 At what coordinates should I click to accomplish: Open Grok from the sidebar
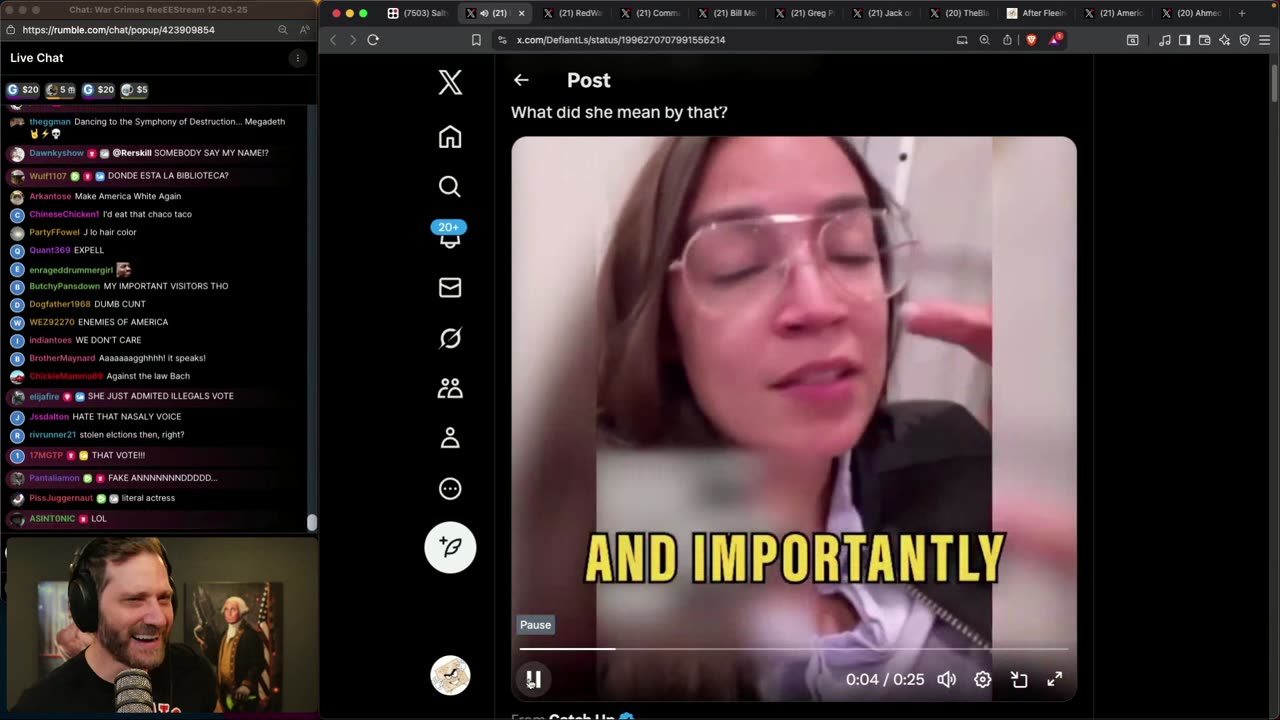(x=450, y=338)
